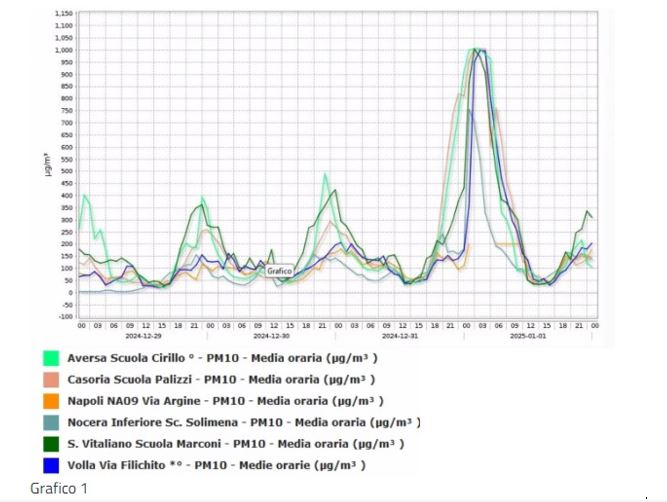Click the 2024-12-30 date axis label
The image size is (667, 502).
(x=271, y=336)
